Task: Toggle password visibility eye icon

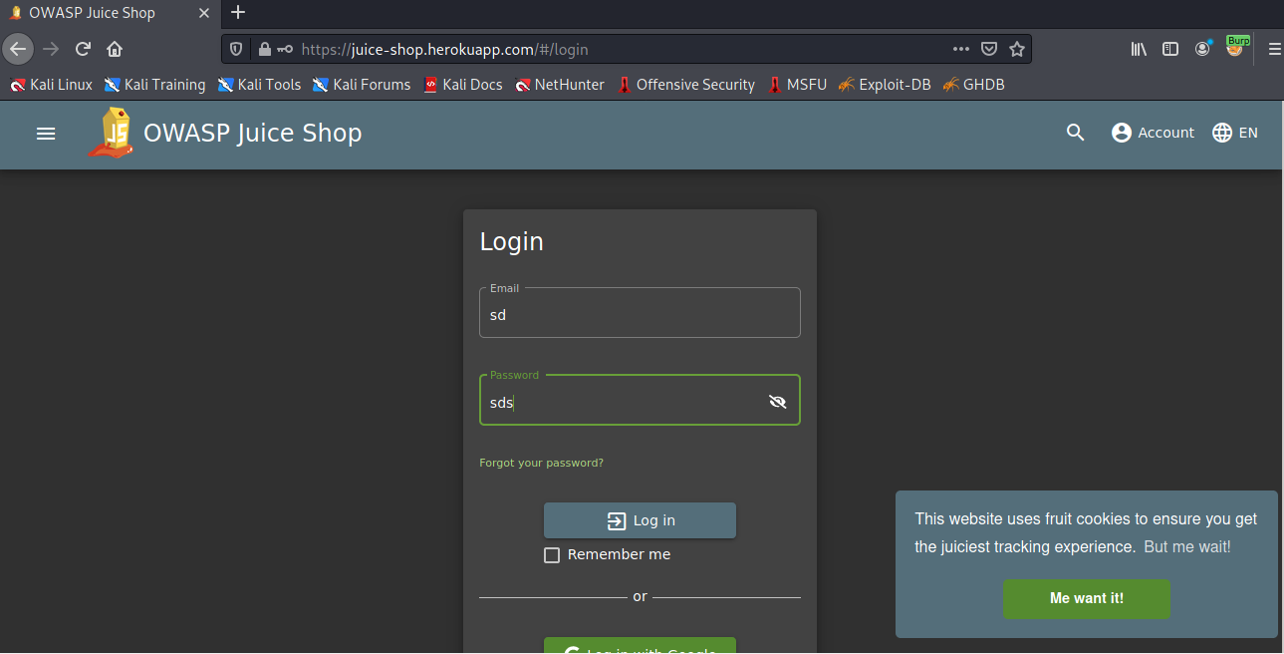Action: [x=777, y=401]
